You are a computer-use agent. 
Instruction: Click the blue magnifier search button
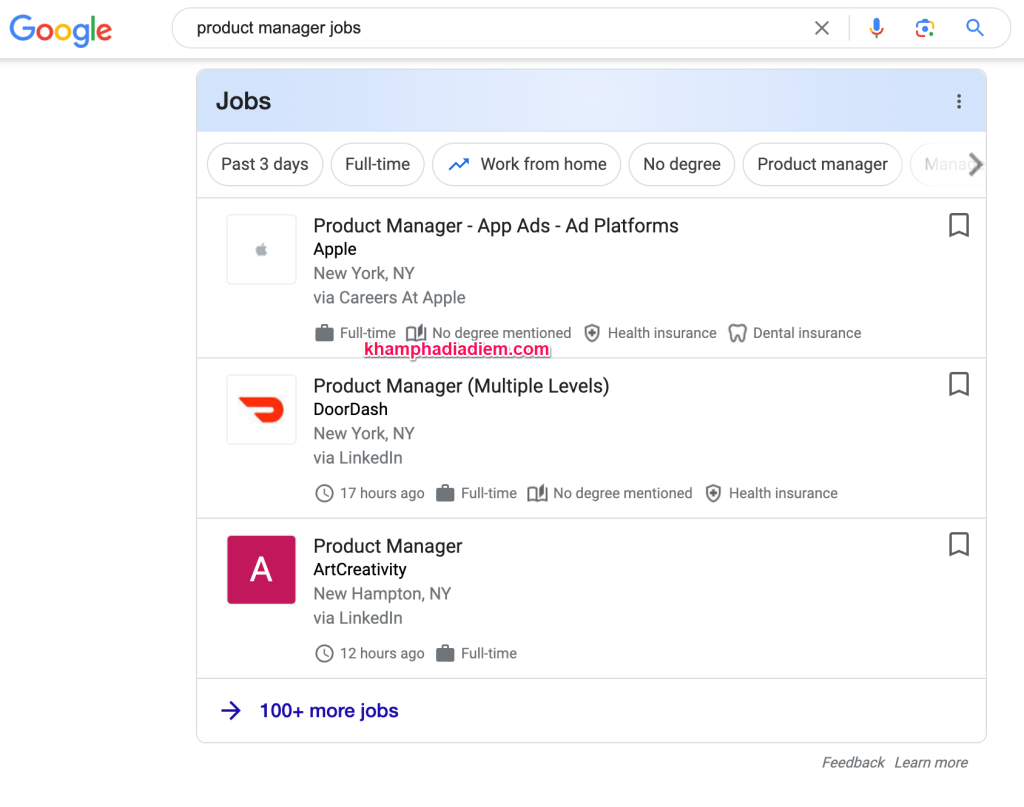click(975, 28)
